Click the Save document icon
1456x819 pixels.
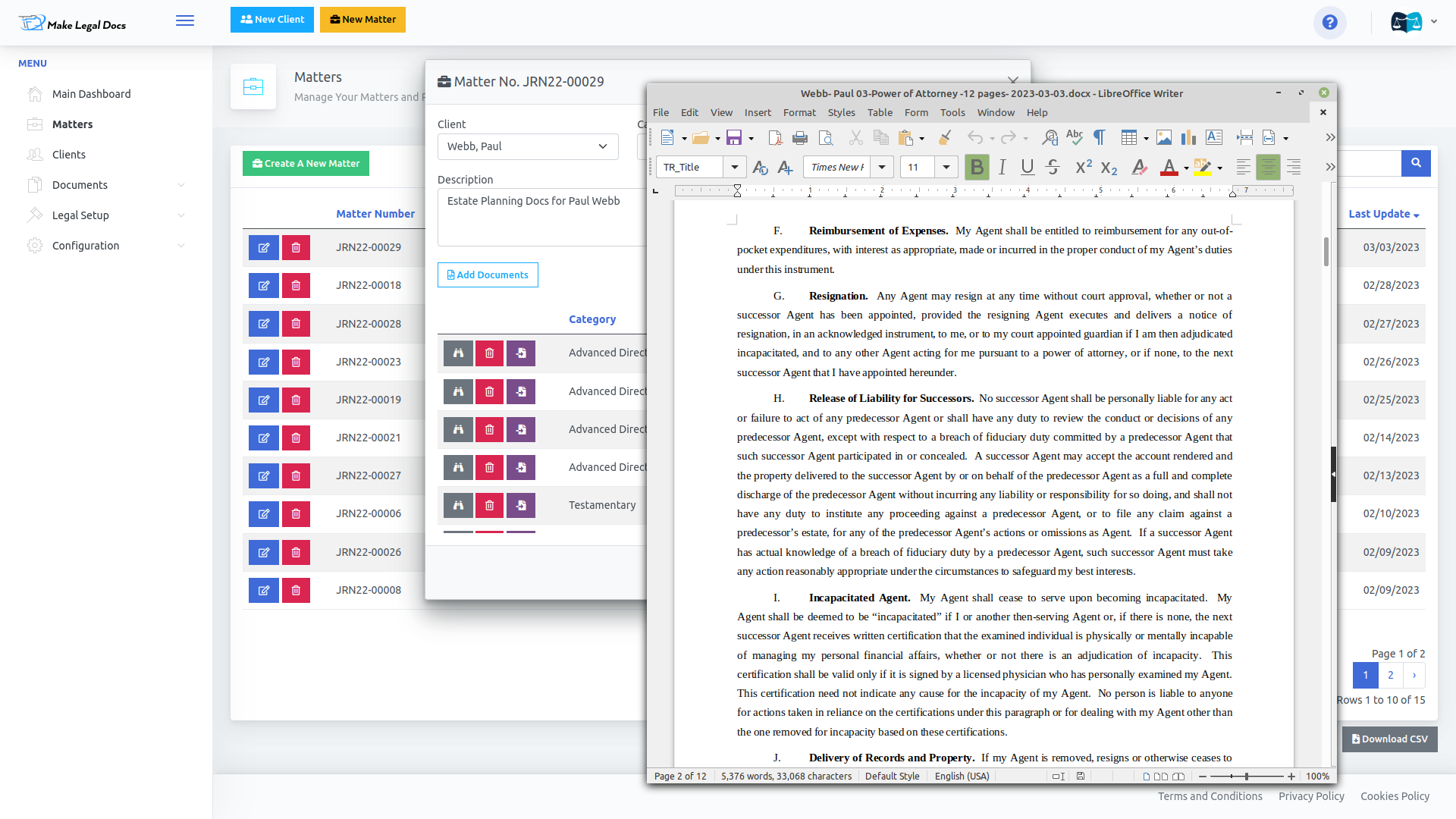click(x=733, y=138)
